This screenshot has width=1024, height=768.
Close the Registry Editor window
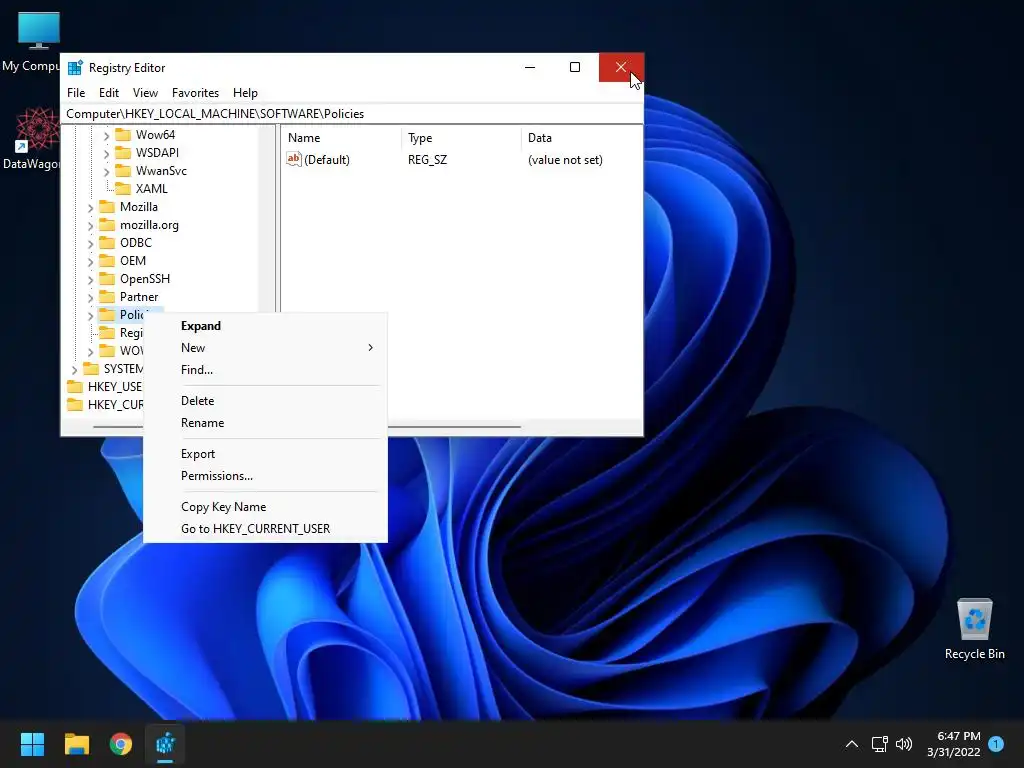(x=620, y=67)
